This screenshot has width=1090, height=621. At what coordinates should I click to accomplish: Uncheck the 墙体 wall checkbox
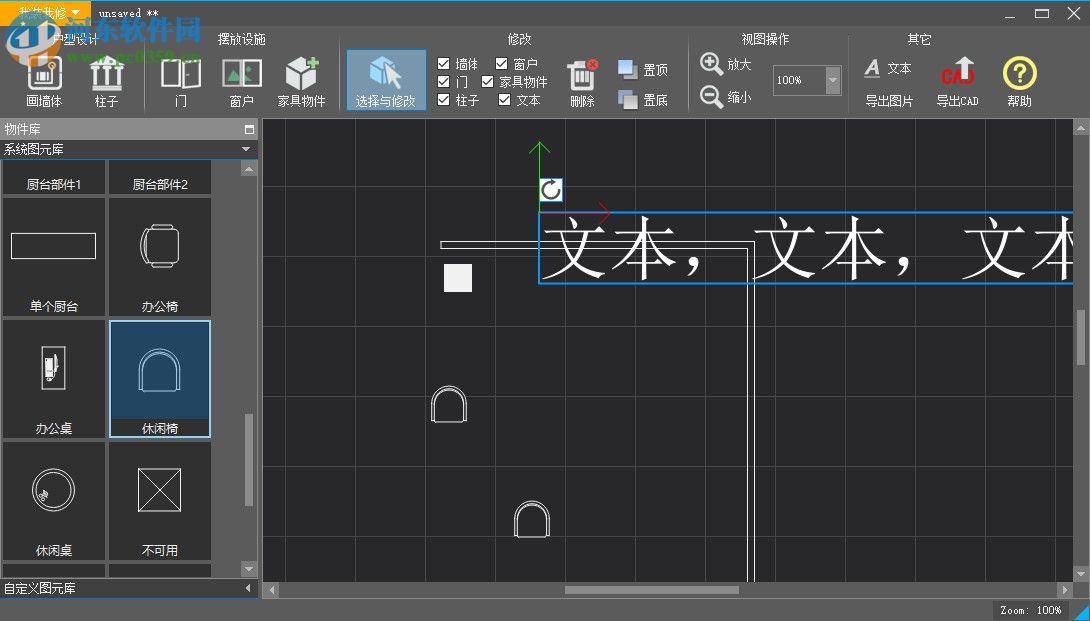(x=443, y=63)
